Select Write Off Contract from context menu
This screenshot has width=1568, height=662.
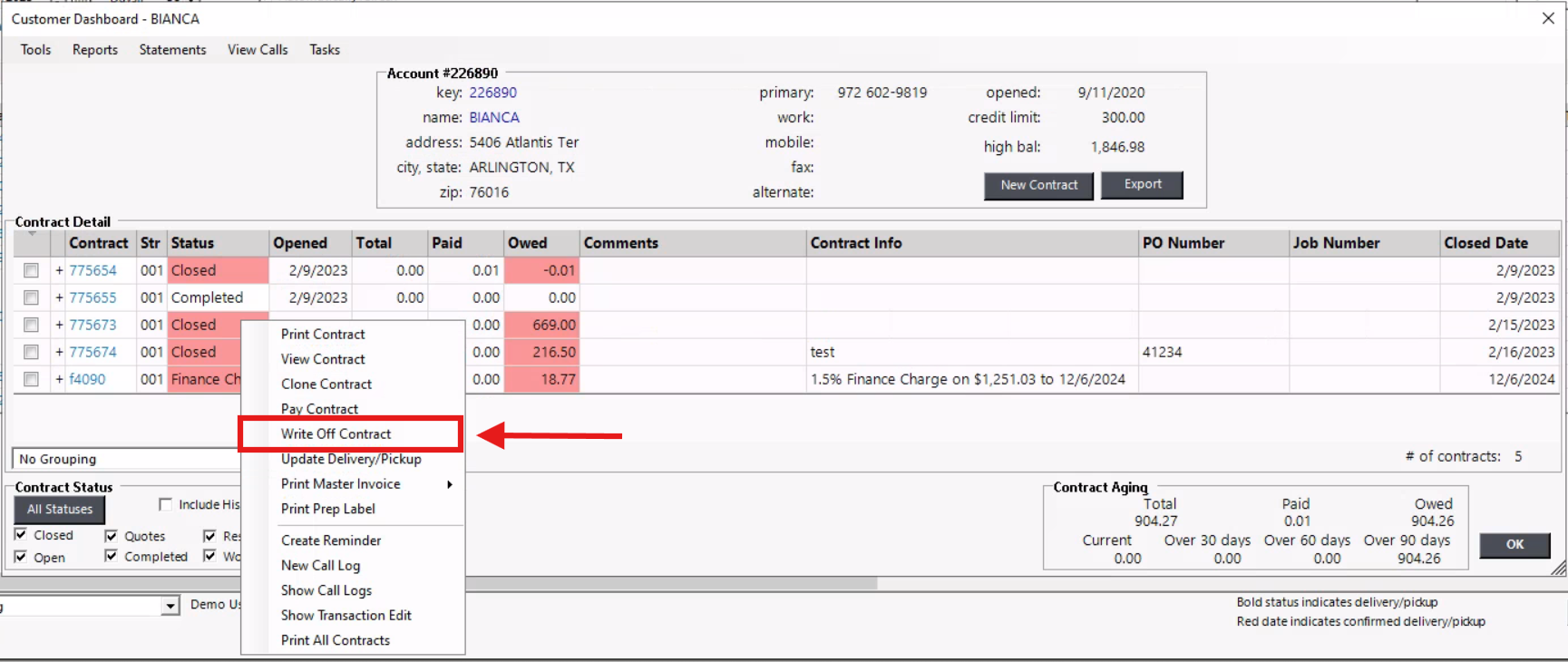pos(336,434)
